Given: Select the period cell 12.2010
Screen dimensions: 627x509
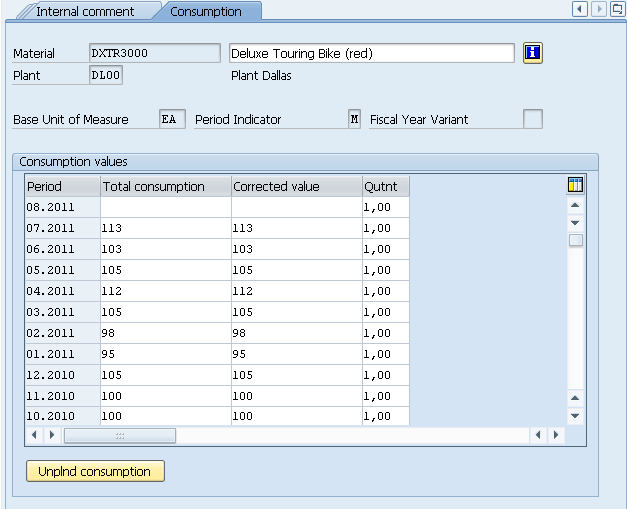Looking at the screenshot, I should click(x=62, y=375).
